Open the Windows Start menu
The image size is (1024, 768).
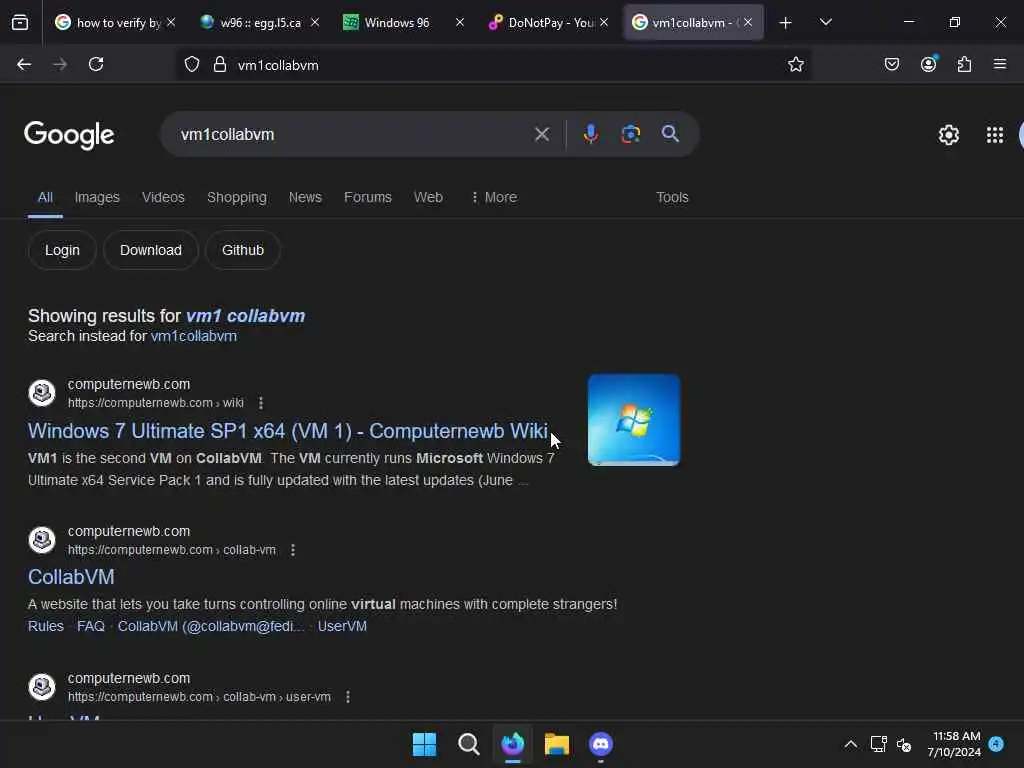click(x=424, y=744)
